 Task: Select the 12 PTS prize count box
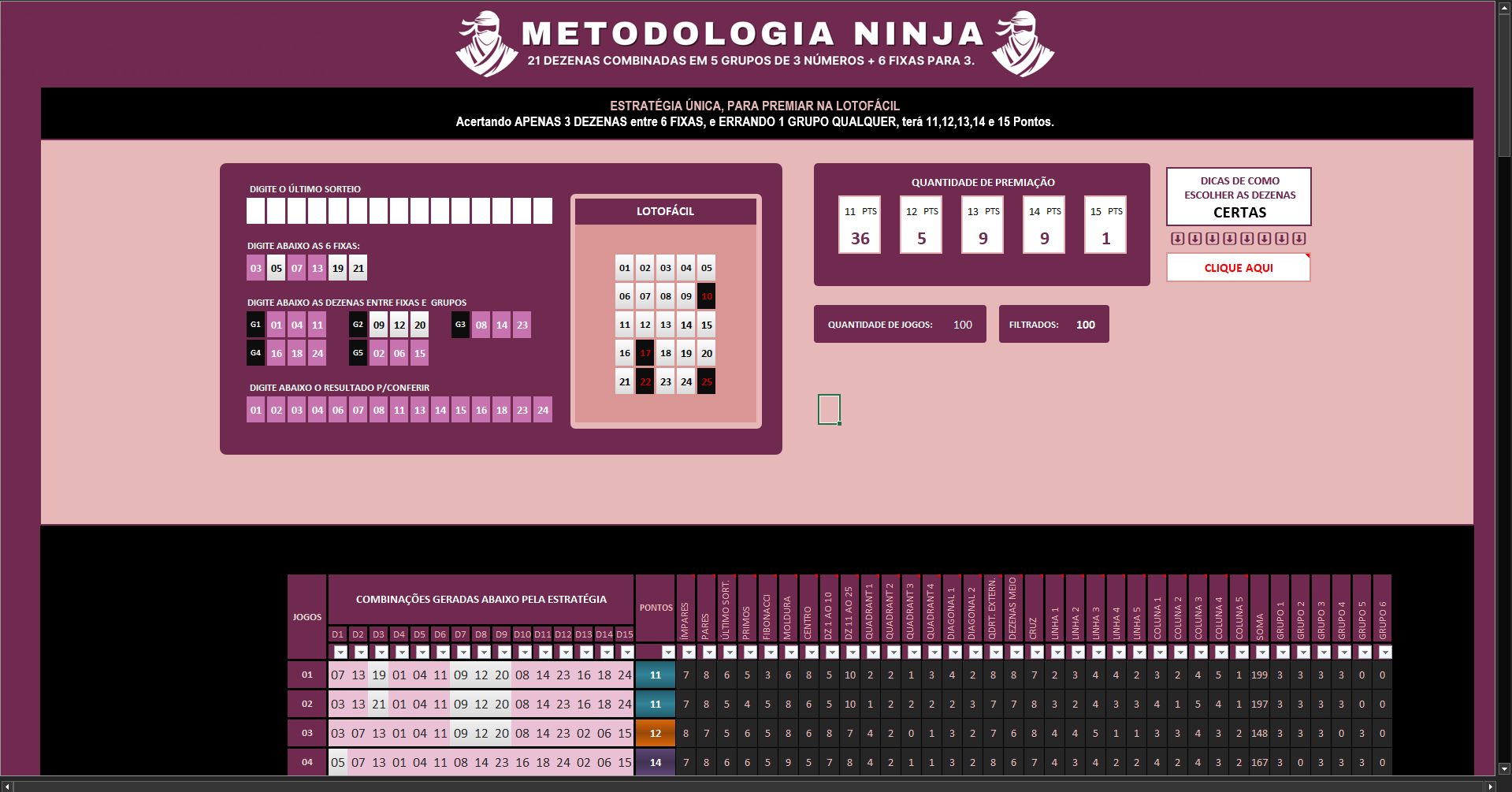tap(921, 225)
